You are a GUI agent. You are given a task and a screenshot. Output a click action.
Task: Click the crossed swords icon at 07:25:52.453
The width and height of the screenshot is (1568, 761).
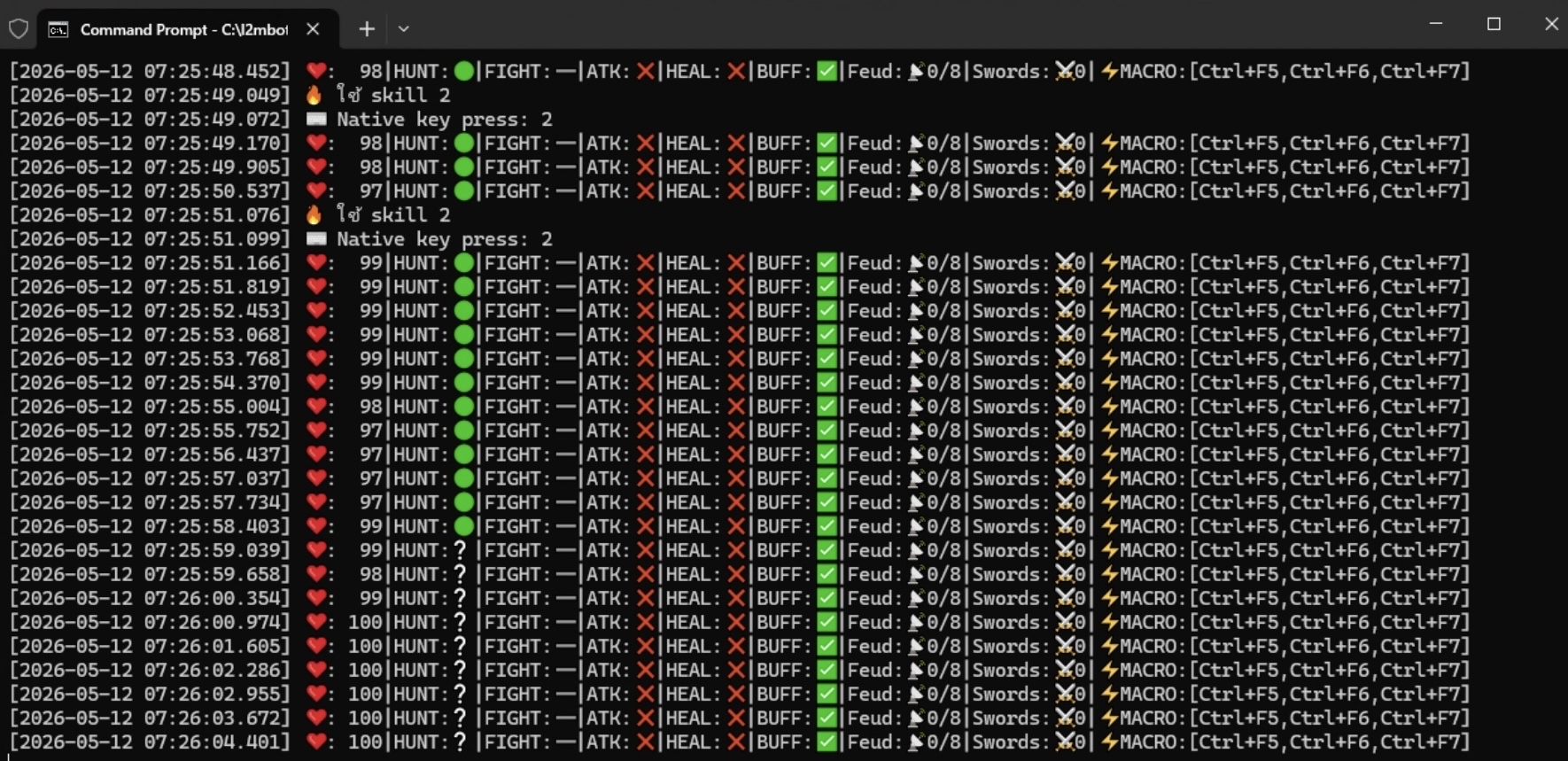[1065, 311]
